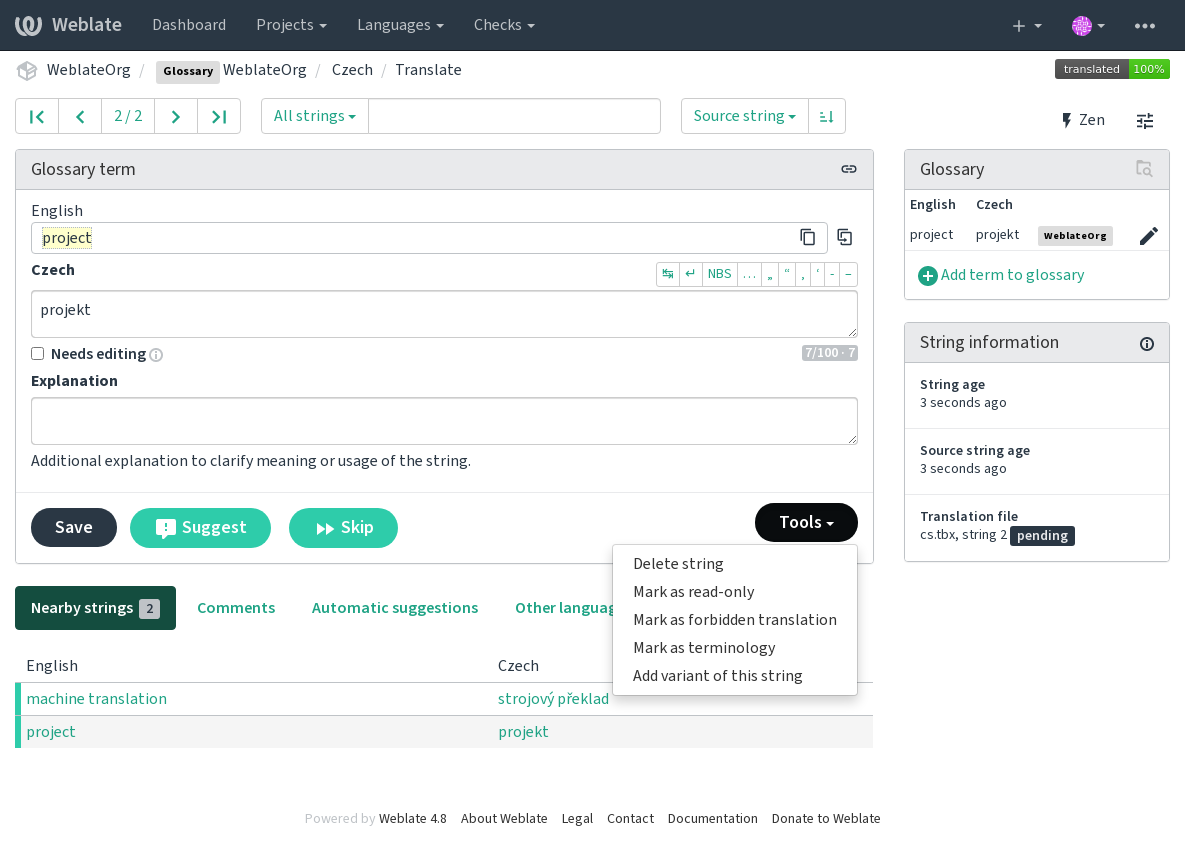Open the add (+) menu in header

(1026, 26)
